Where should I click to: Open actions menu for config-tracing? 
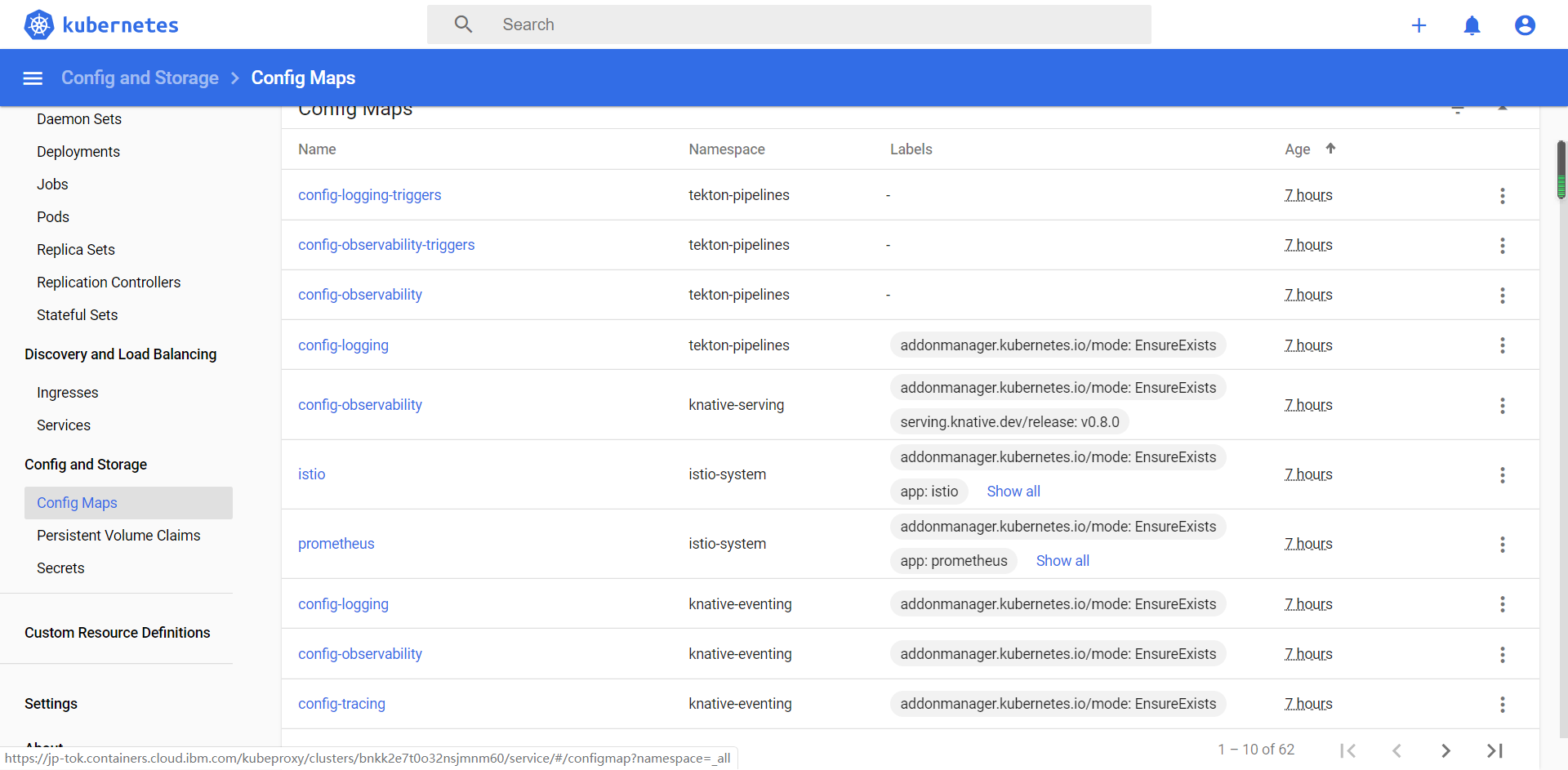[x=1502, y=705]
